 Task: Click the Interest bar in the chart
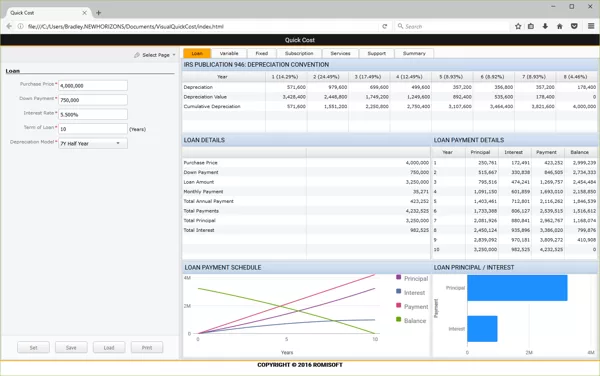click(482, 329)
